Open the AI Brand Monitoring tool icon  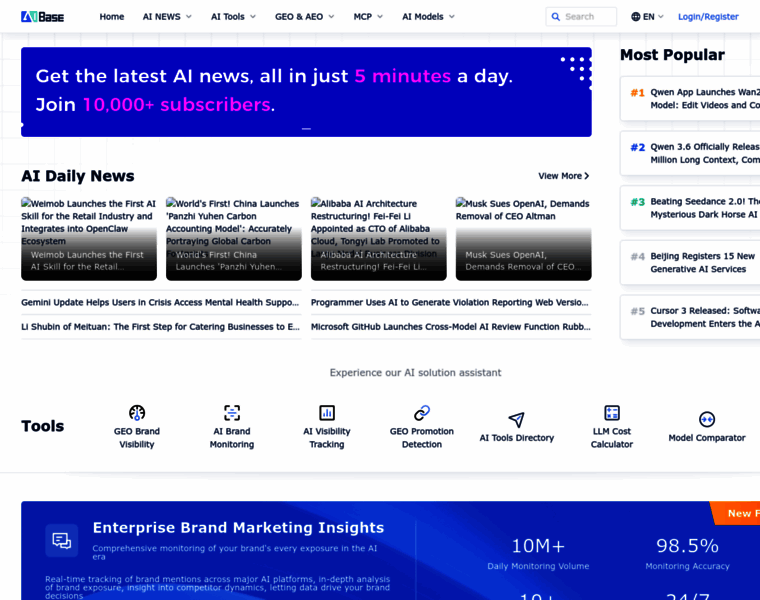coord(232,413)
